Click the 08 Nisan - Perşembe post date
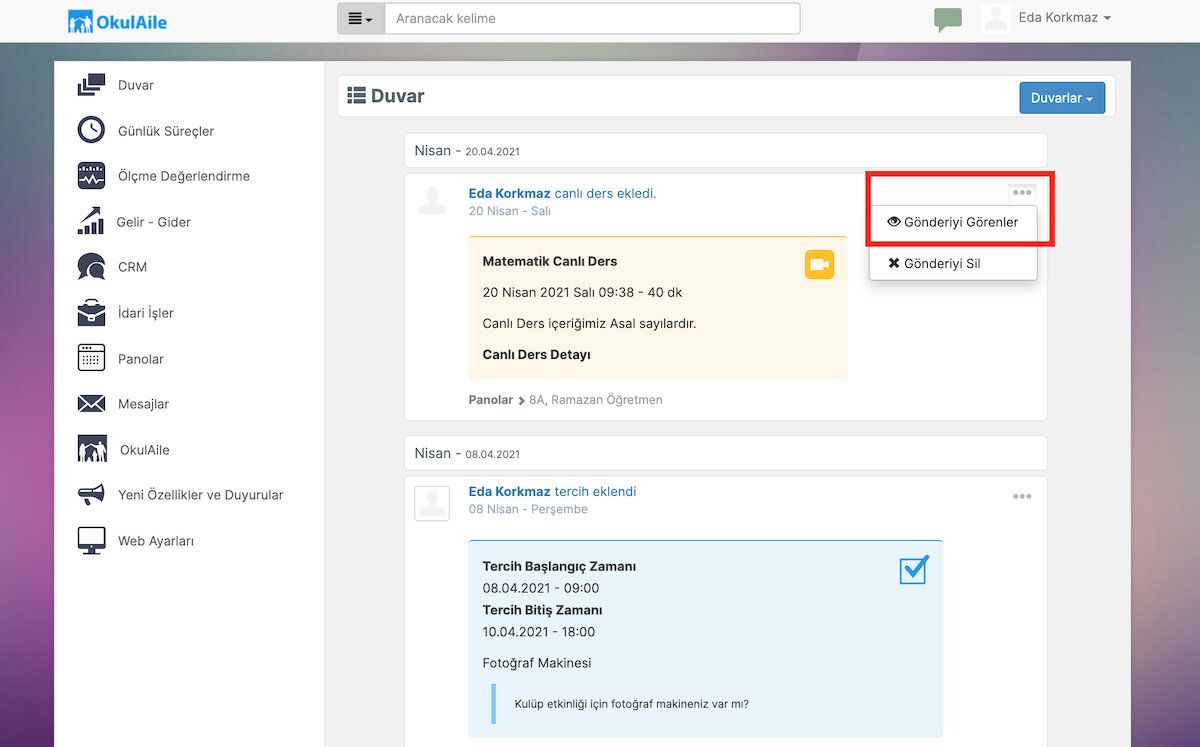 (528, 509)
